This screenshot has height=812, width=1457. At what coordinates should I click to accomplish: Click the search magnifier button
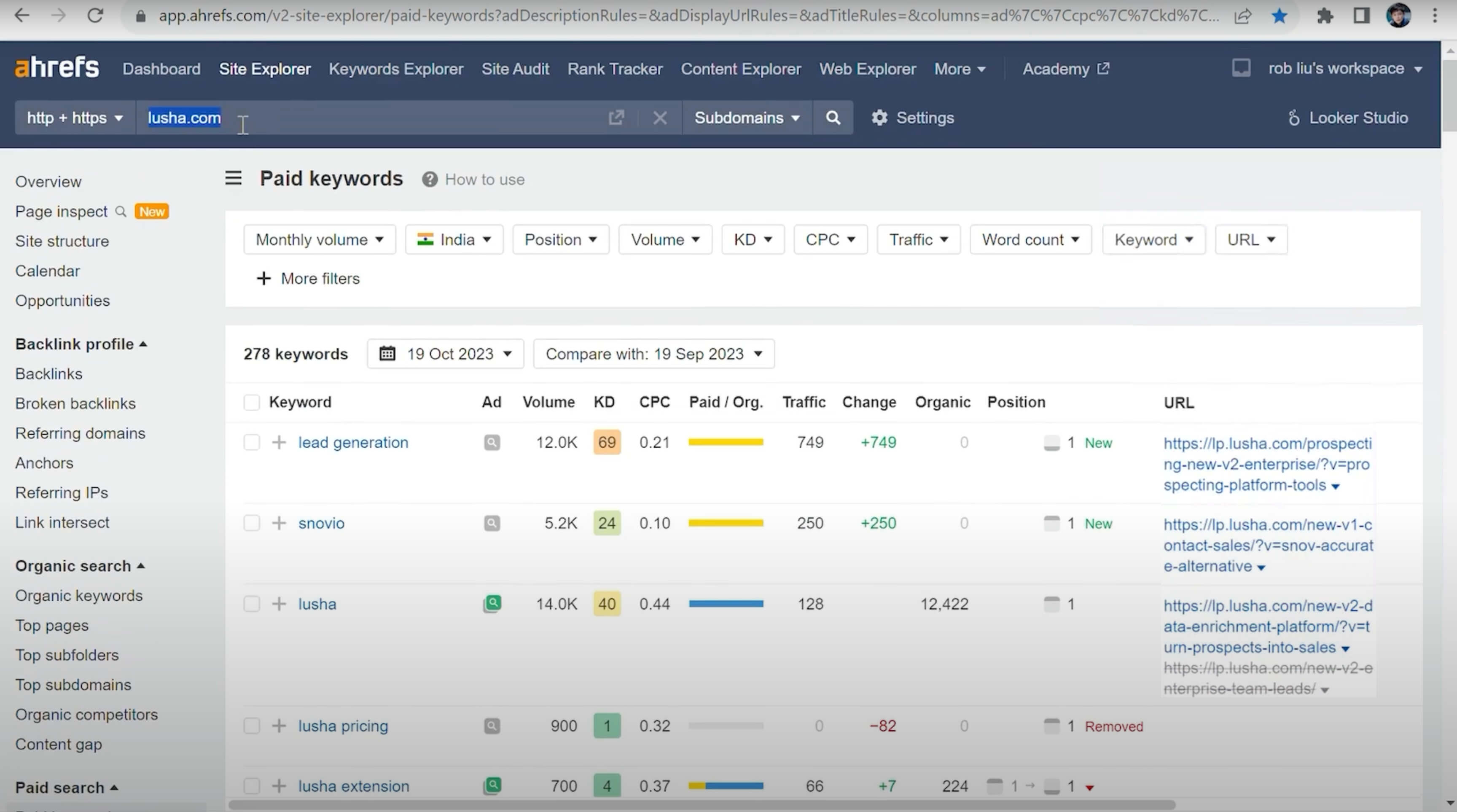[x=833, y=118]
